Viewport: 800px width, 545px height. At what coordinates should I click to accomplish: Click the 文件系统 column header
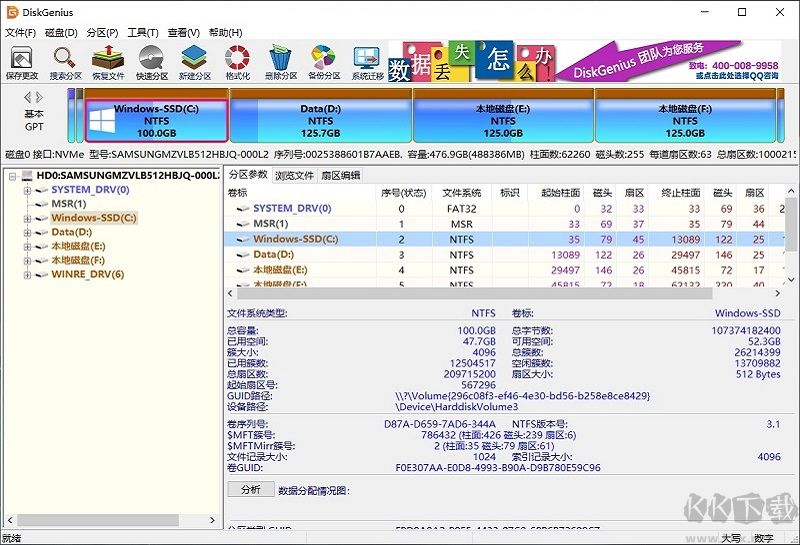(462, 193)
